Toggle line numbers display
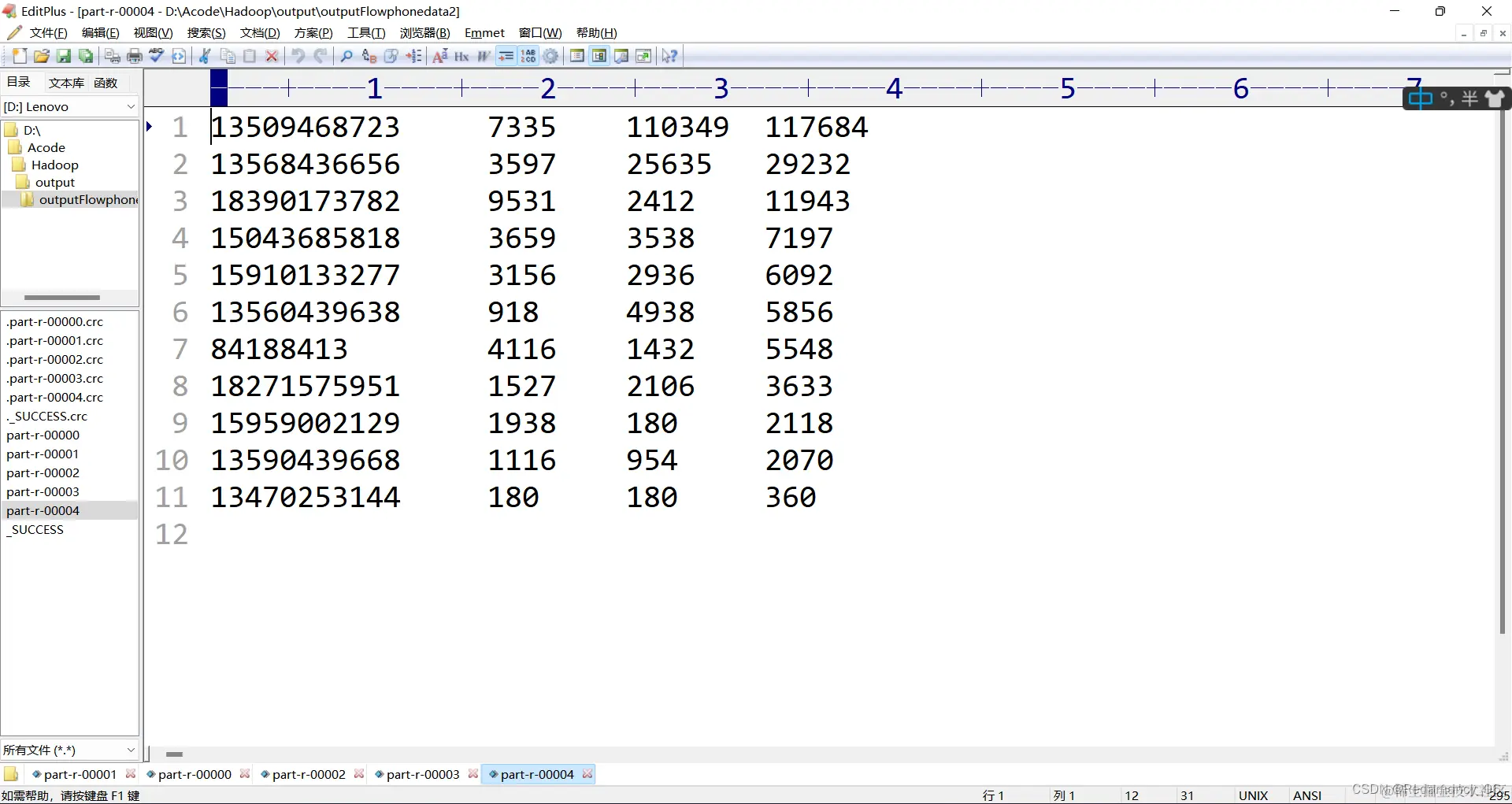The image size is (1512, 804). tap(528, 56)
